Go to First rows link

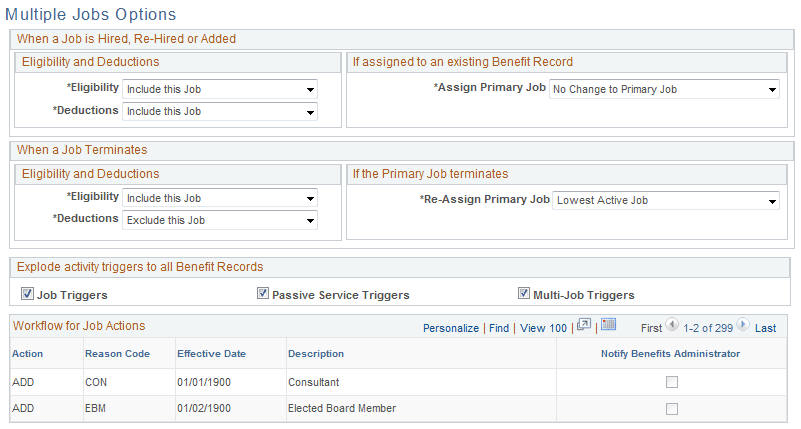click(x=651, y=328)
